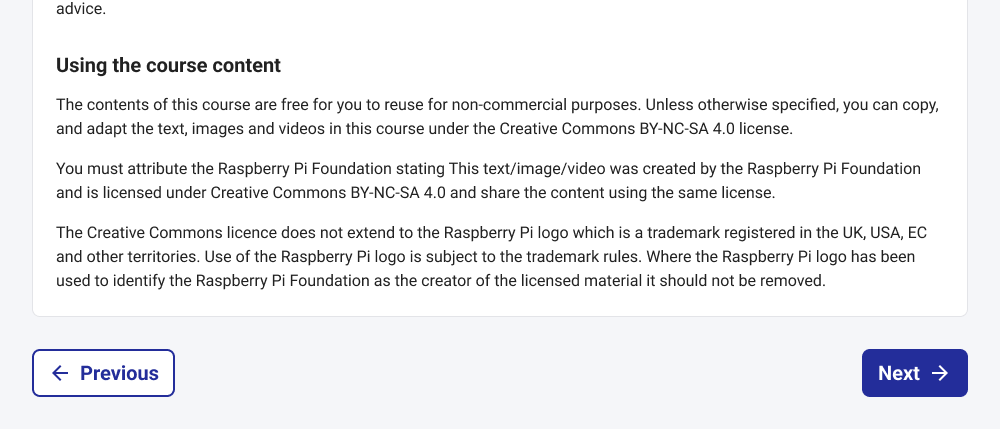
Task: Click the Previous button
Action: coord(104,373)
